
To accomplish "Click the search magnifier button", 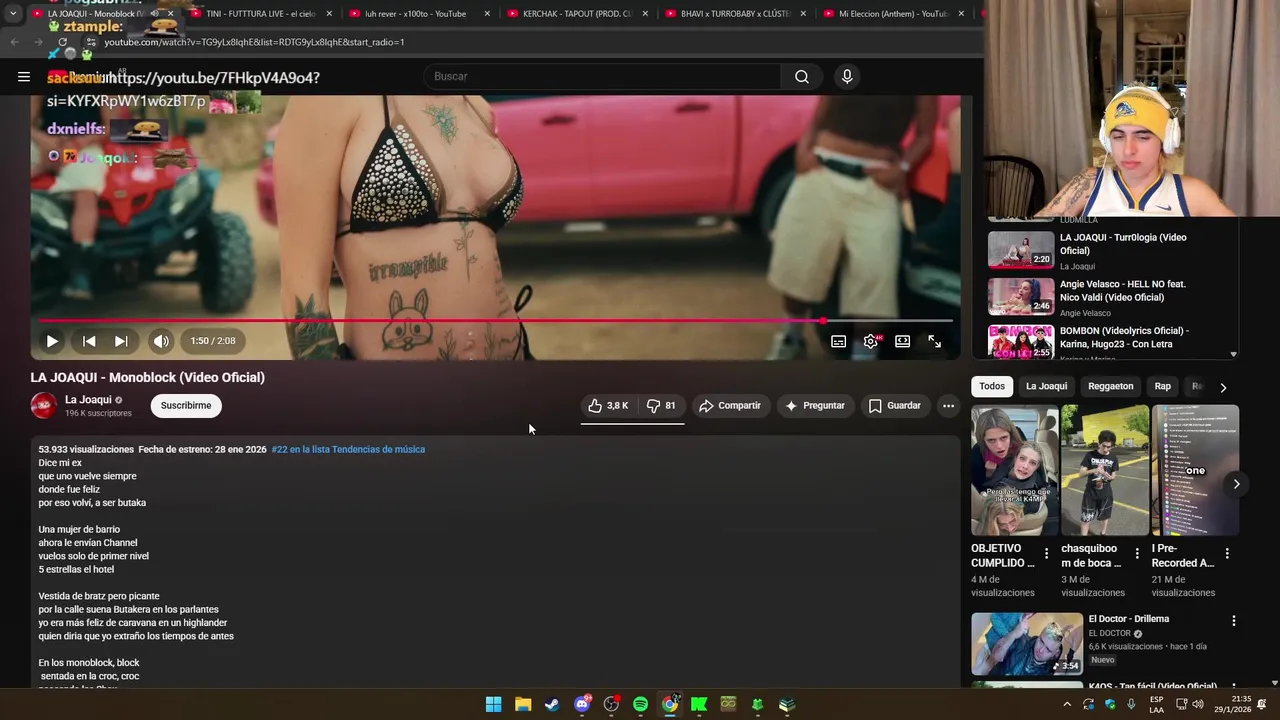I will pos(802,76).
